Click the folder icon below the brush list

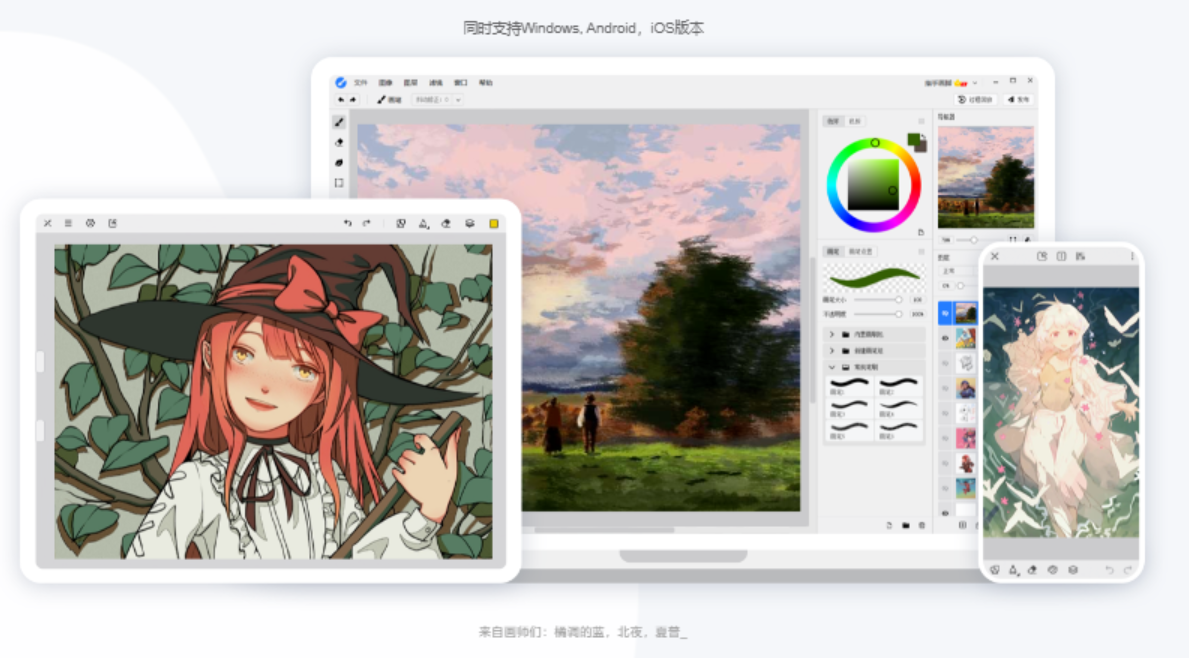coord(905,525)
